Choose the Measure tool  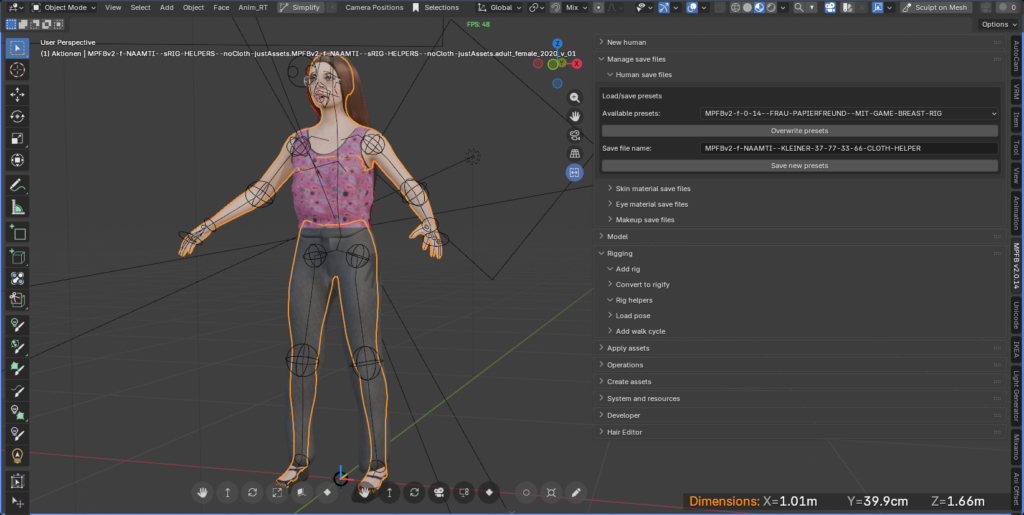tap(18, 208)
